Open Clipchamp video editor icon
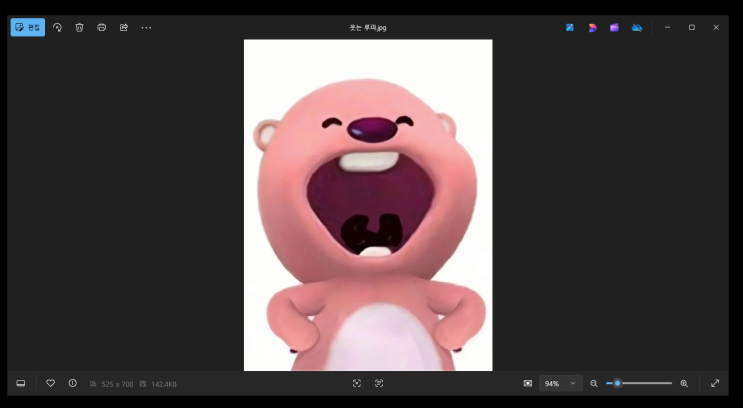743x408 pixels. pos(615,27)
